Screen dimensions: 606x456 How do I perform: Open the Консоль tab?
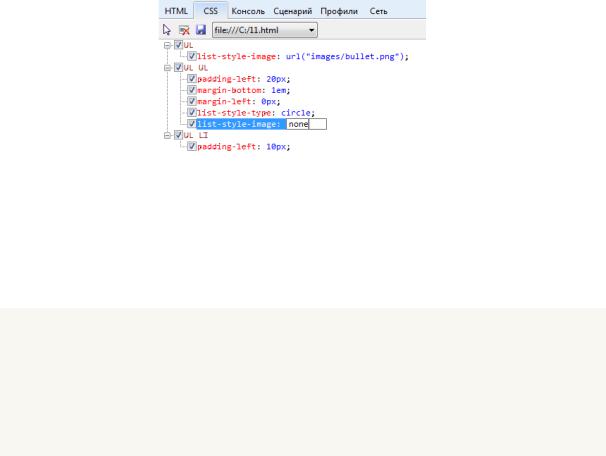pyautogui.click(x=248, y=11)
